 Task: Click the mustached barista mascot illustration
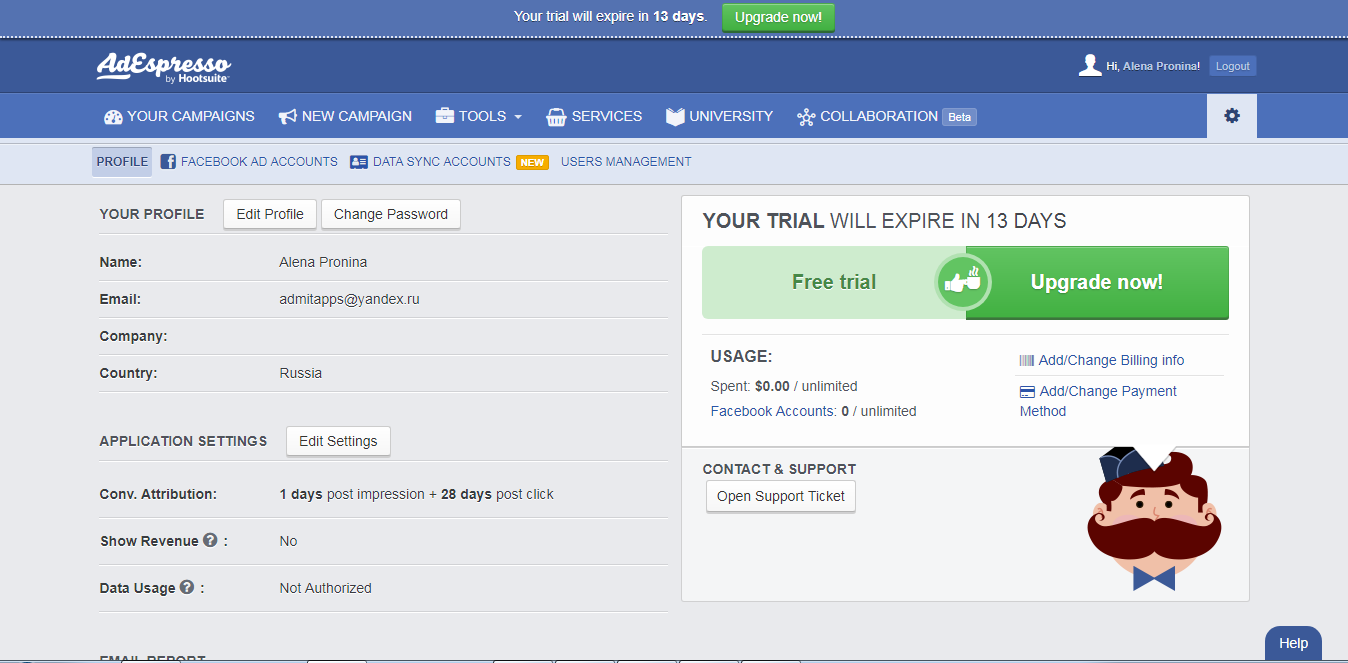click(x=1154, y=521)
